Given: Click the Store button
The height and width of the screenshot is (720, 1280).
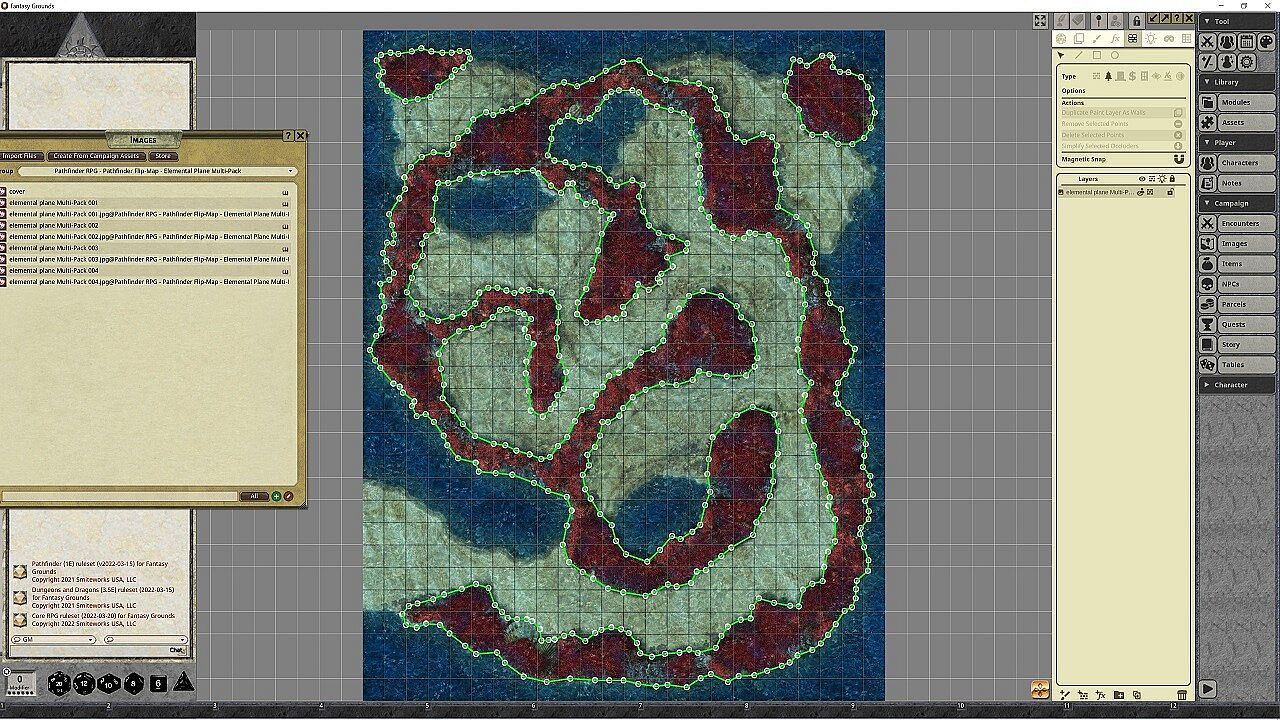Looking at the screenshot, I should 163,156.
